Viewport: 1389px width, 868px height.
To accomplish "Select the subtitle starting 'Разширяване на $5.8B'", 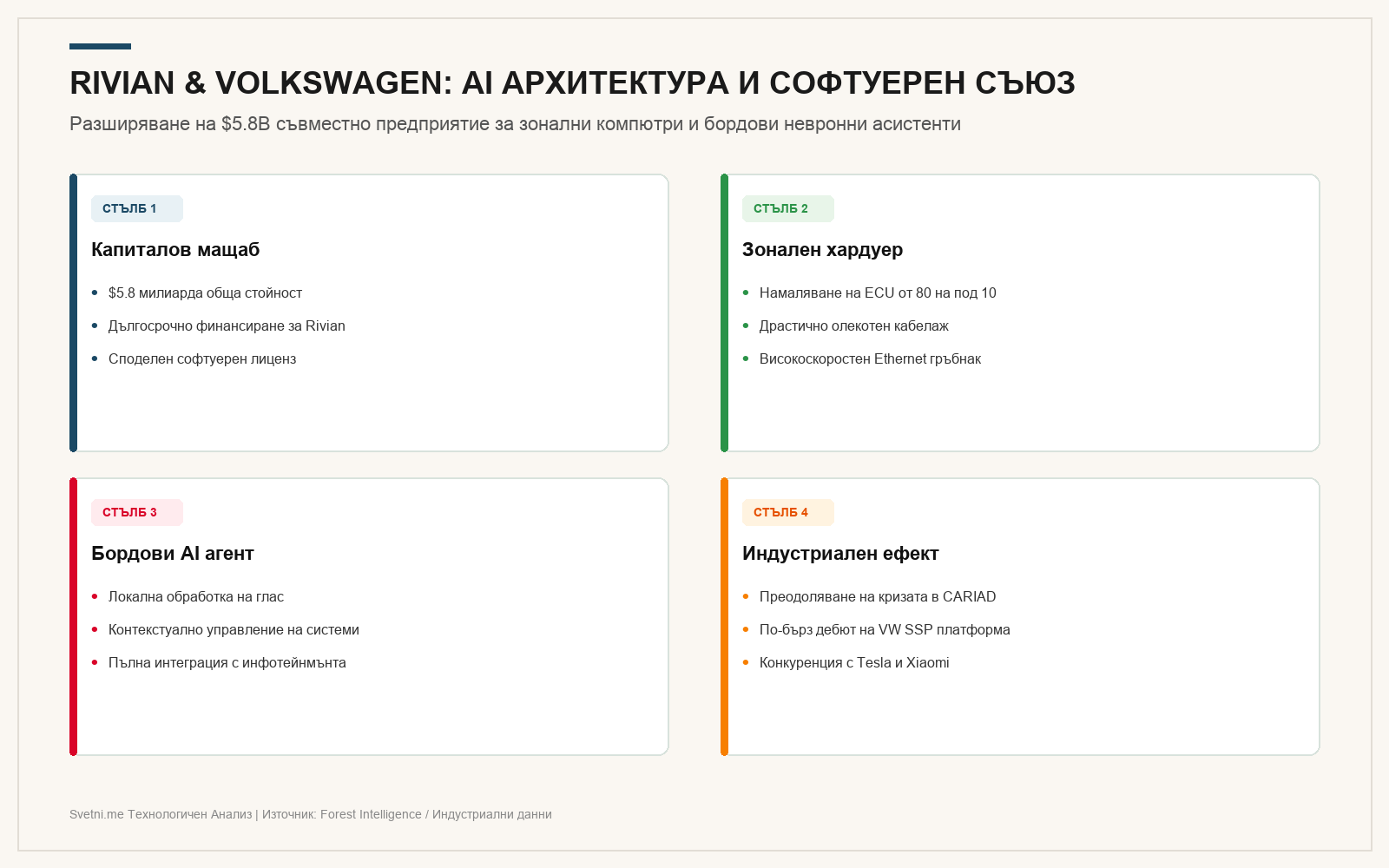I will [x=515, y=124].
